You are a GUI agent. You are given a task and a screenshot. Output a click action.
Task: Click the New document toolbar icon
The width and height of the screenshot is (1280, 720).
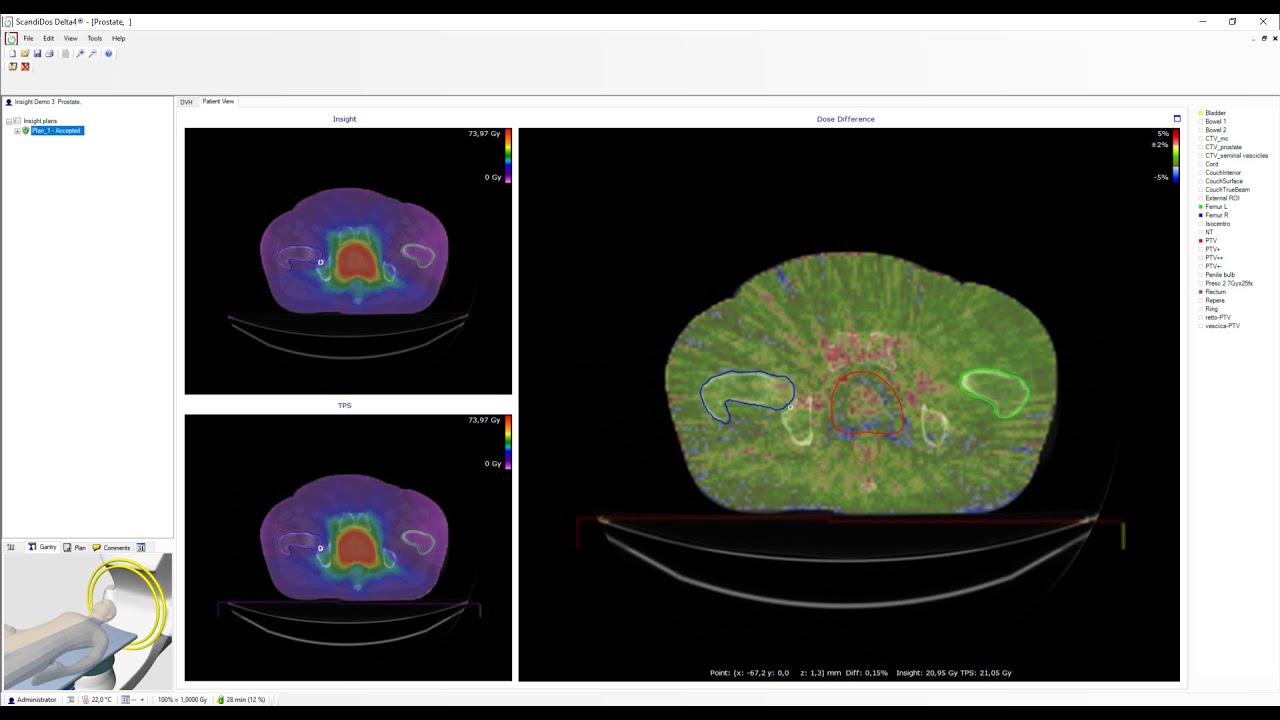(x=12, y=54)
